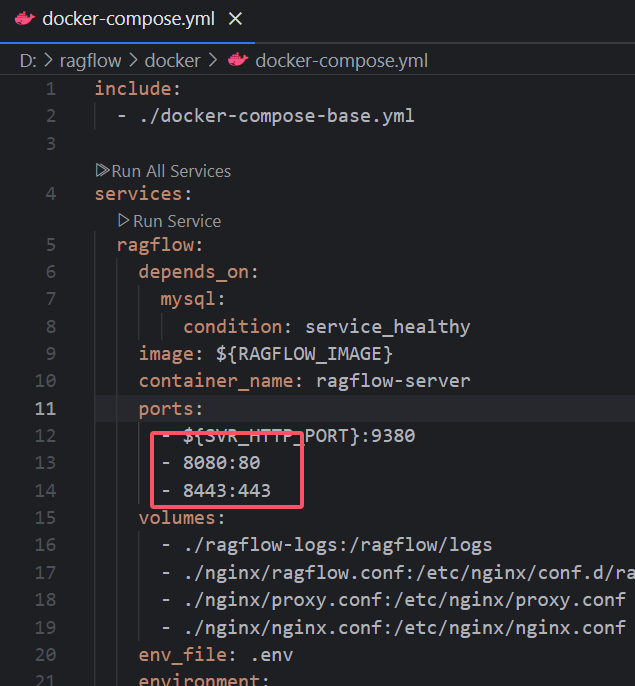Click the nginx/proxy.conf volume entry
This screenshot has height=686, width=635.
[404, 600]
